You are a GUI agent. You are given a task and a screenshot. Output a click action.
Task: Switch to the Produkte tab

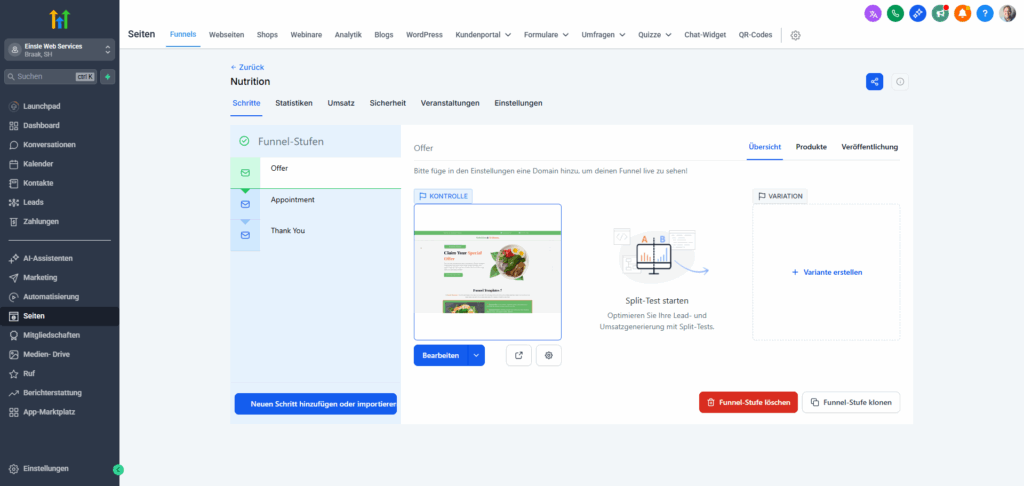coord(811,147)
